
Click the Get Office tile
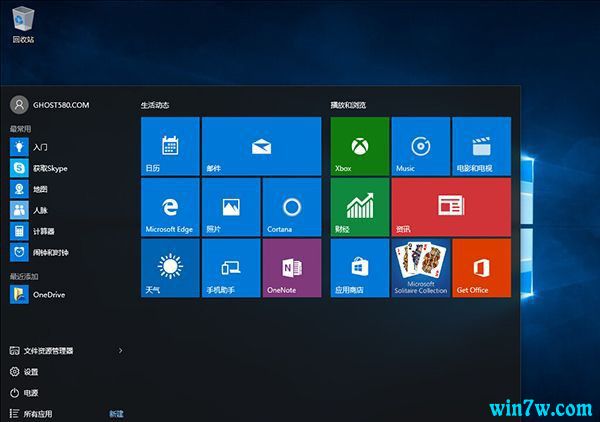coord(481,268)
